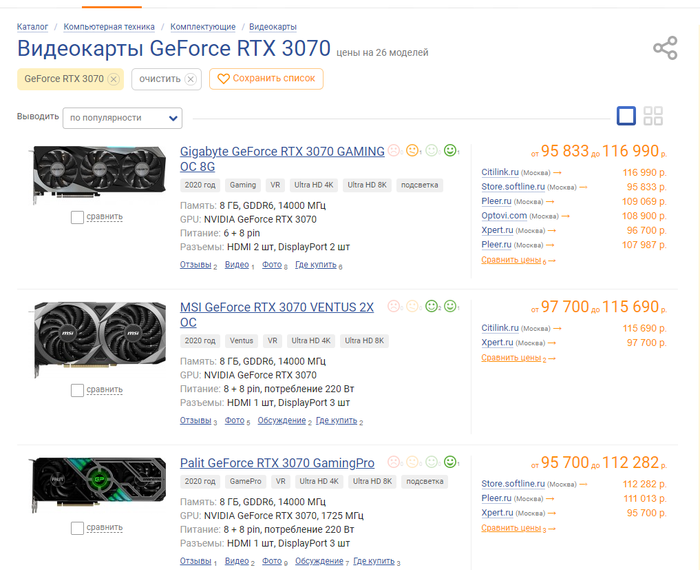Click red sad smiley for Gigabyte card
This screenshot has width=700, height=570.
pyautogui.click(x=394, y=151)
